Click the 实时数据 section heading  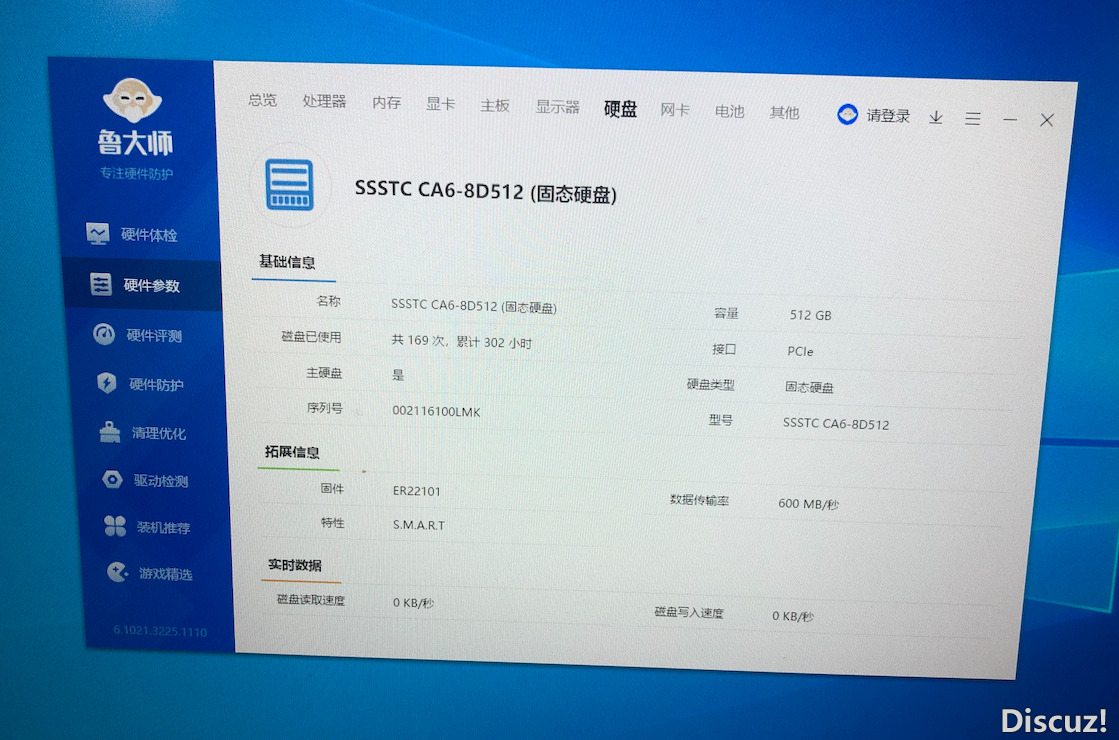point(295,565)
